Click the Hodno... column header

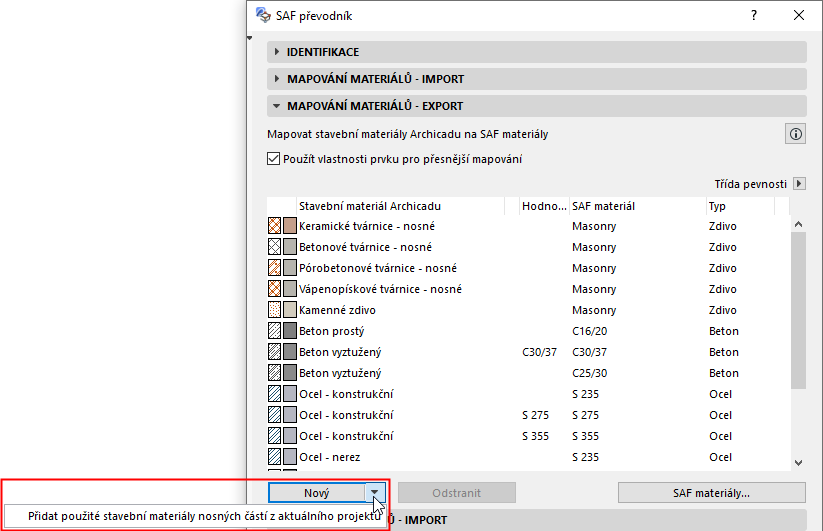[544, 206]
